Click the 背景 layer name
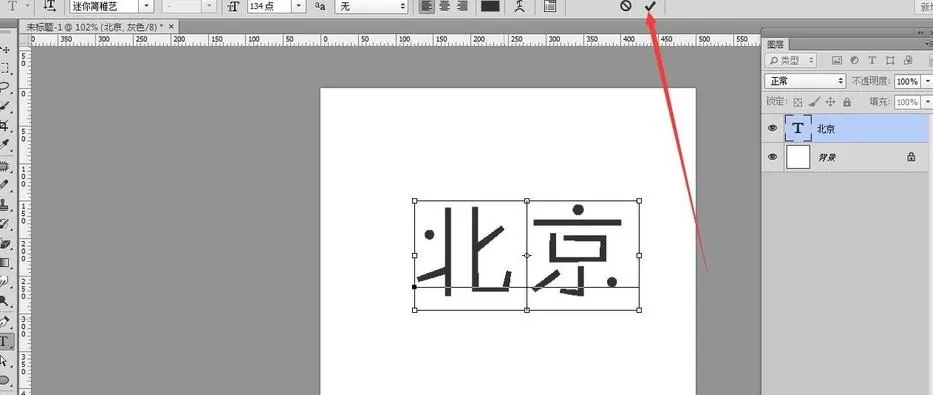This screenshot has height=395, width=933. click(x=826, y=157)
